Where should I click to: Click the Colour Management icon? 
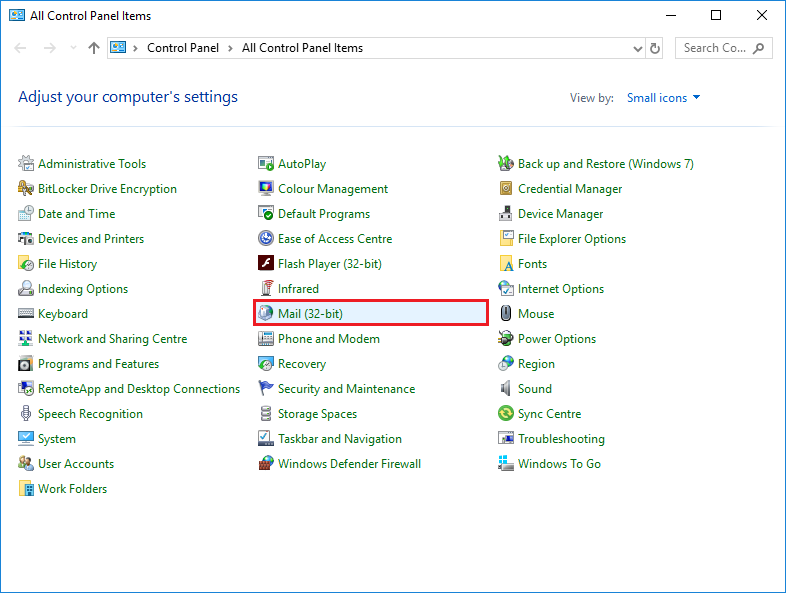(x=266, y=188)
